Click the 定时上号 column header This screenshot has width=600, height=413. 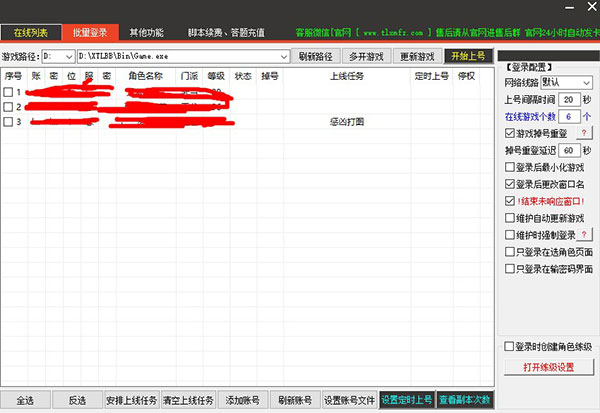(432, 76)
